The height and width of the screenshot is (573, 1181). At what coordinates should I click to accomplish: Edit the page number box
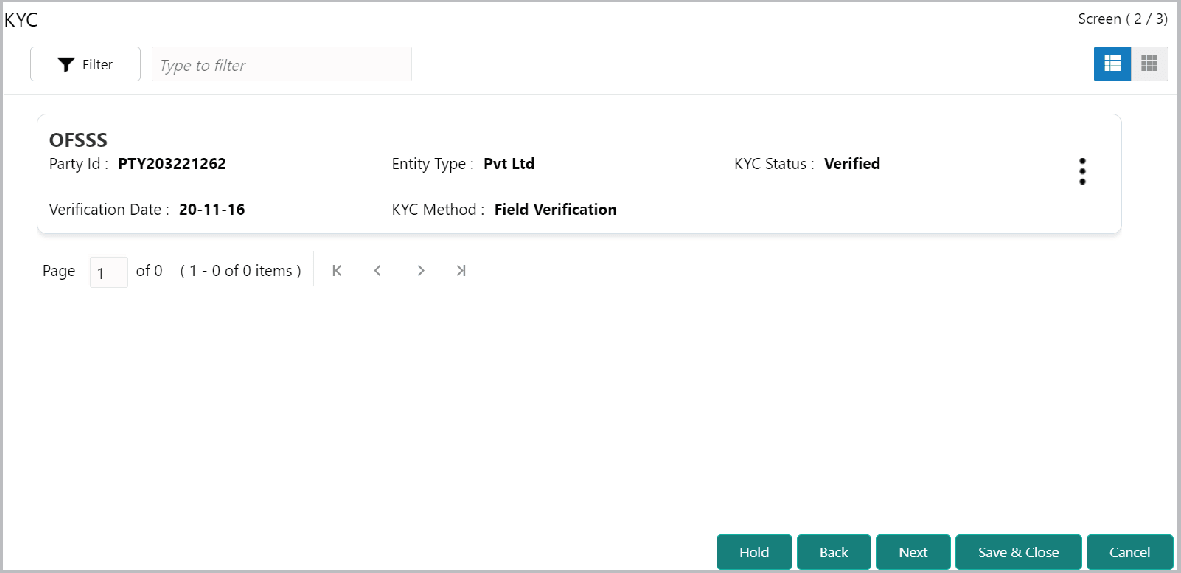[108, 273]
